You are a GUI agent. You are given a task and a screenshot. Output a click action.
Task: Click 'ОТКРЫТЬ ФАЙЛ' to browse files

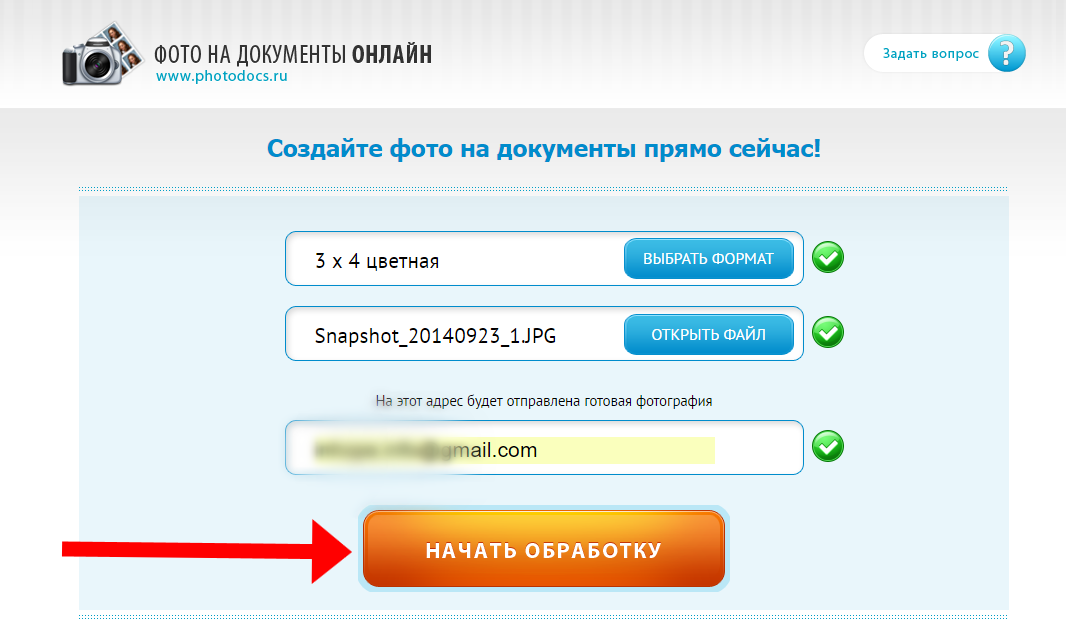click(708, 335)
